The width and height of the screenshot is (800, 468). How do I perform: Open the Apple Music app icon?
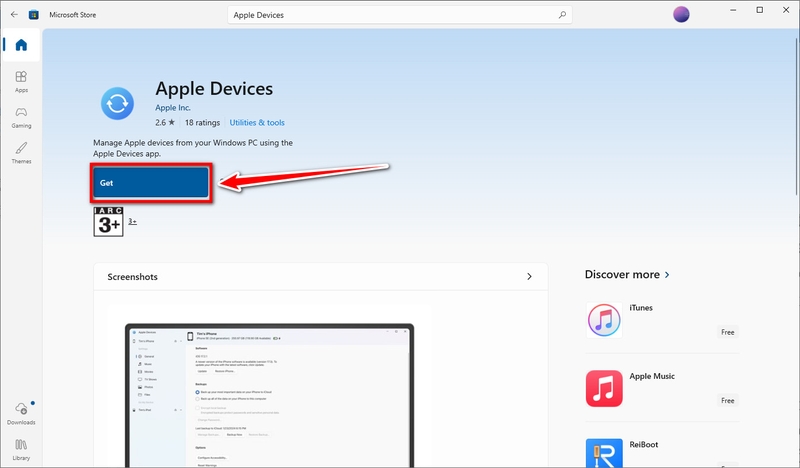point(604,388)
